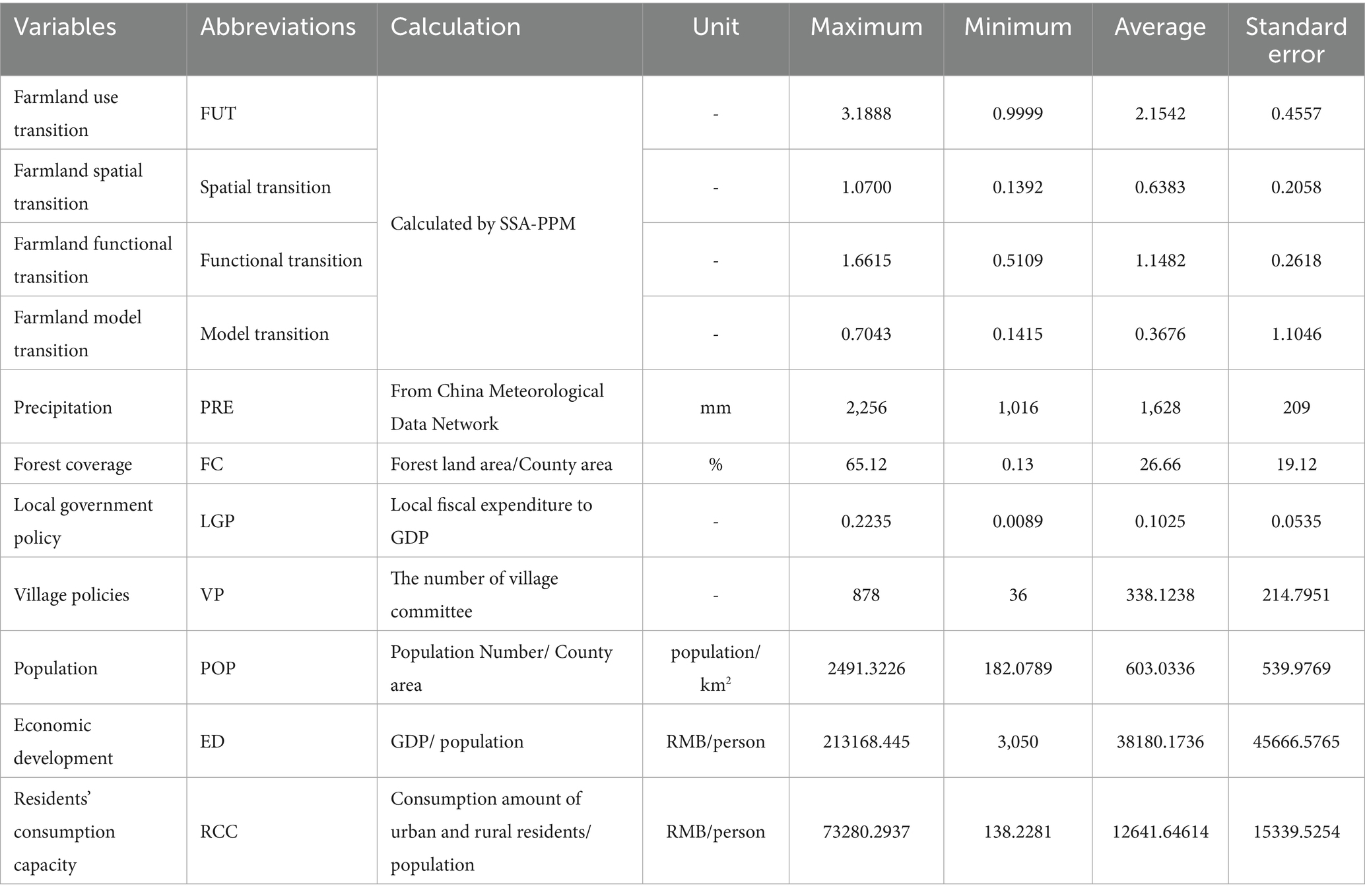Screen dimensions: 1365x896
Task: Click the 213168.445 maximum value
Action: coord(866,742)
